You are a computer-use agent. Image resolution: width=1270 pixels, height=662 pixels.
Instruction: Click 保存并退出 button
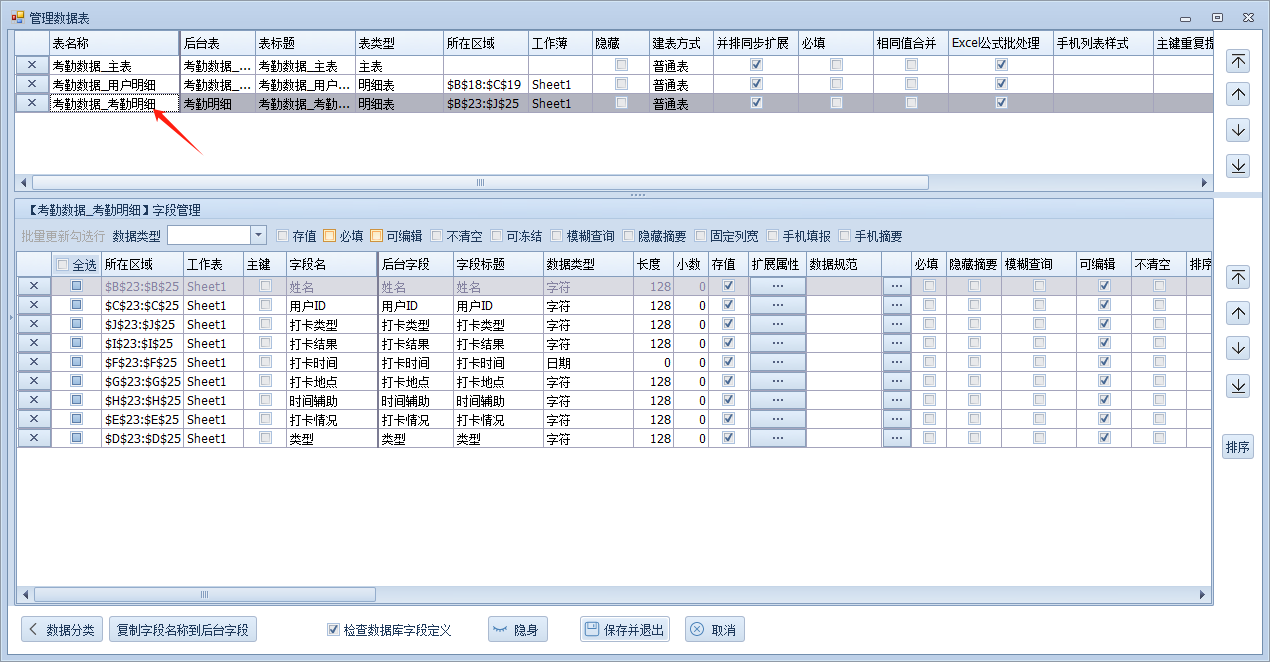coord(625,630)
